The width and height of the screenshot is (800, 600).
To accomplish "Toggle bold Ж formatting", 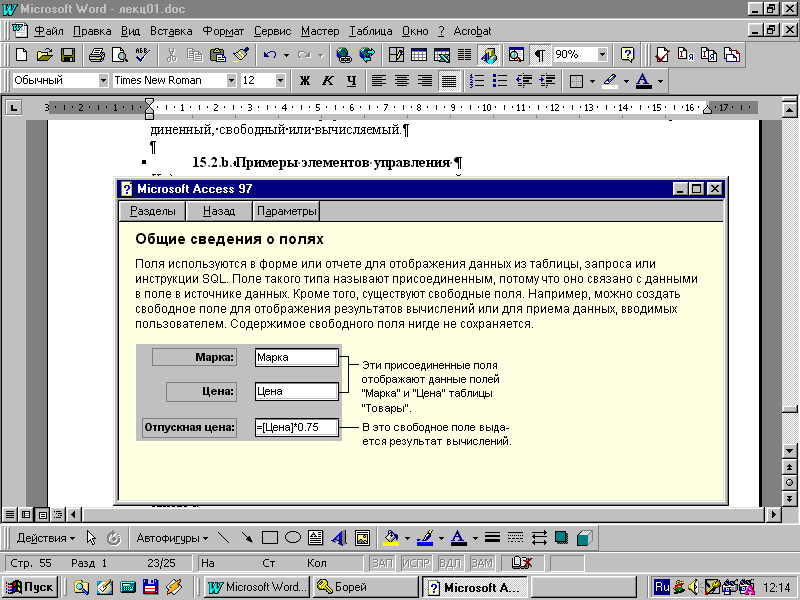I will tap(305, 81).
